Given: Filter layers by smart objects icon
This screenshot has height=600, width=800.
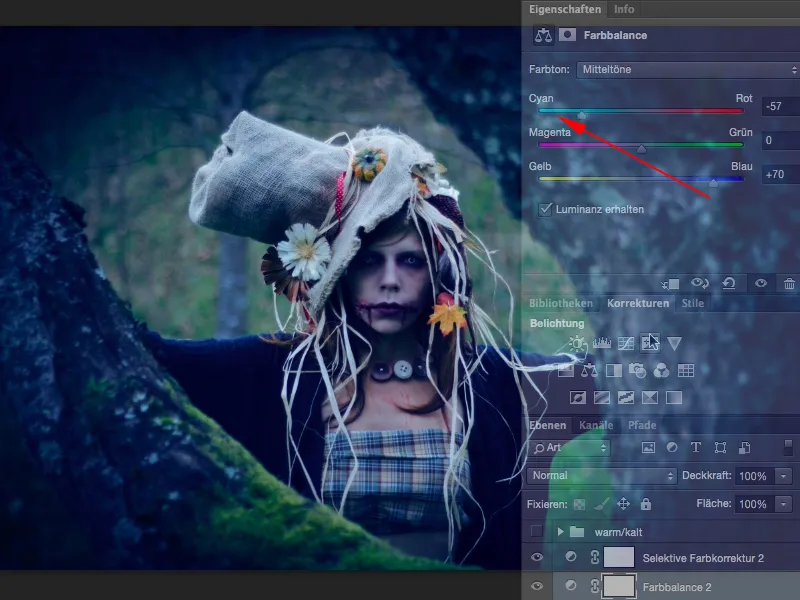Looking at the screenshot, I should 744,448.
